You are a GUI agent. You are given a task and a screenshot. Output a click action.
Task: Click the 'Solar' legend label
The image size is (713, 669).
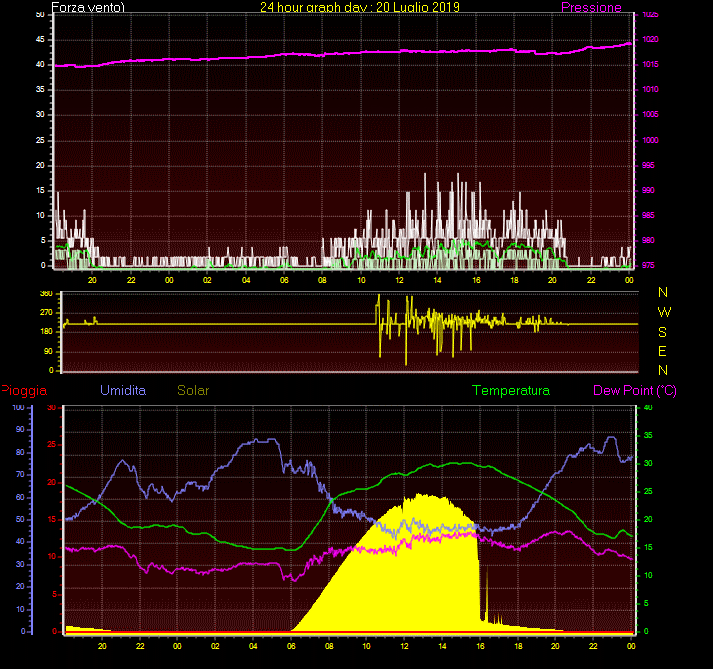[x=193, y=390]
